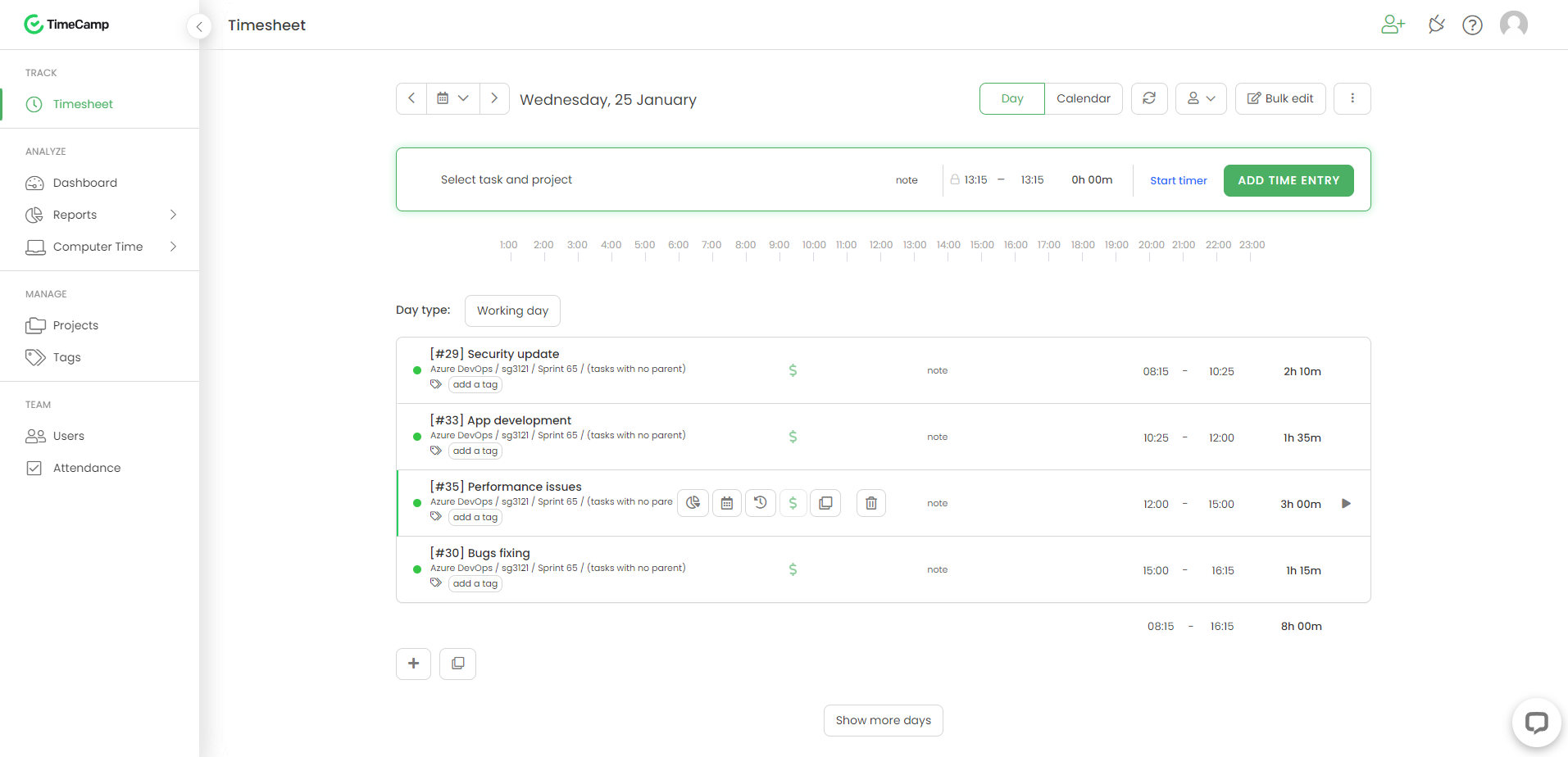Click the Bulk edit button
This screenshot has height=757, width=1568.
coord(1280,98)
